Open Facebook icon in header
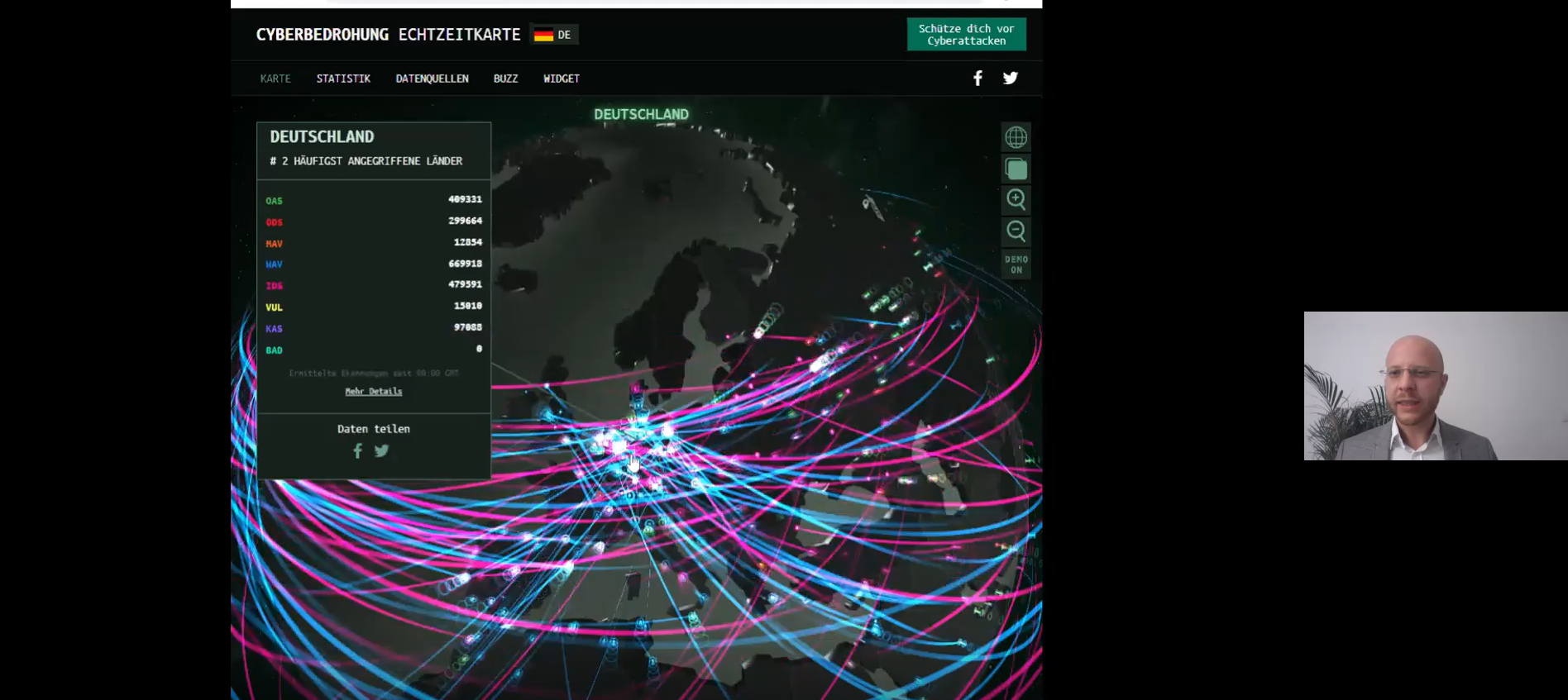The image size is (1568, 700). click(x=978, y=79)
